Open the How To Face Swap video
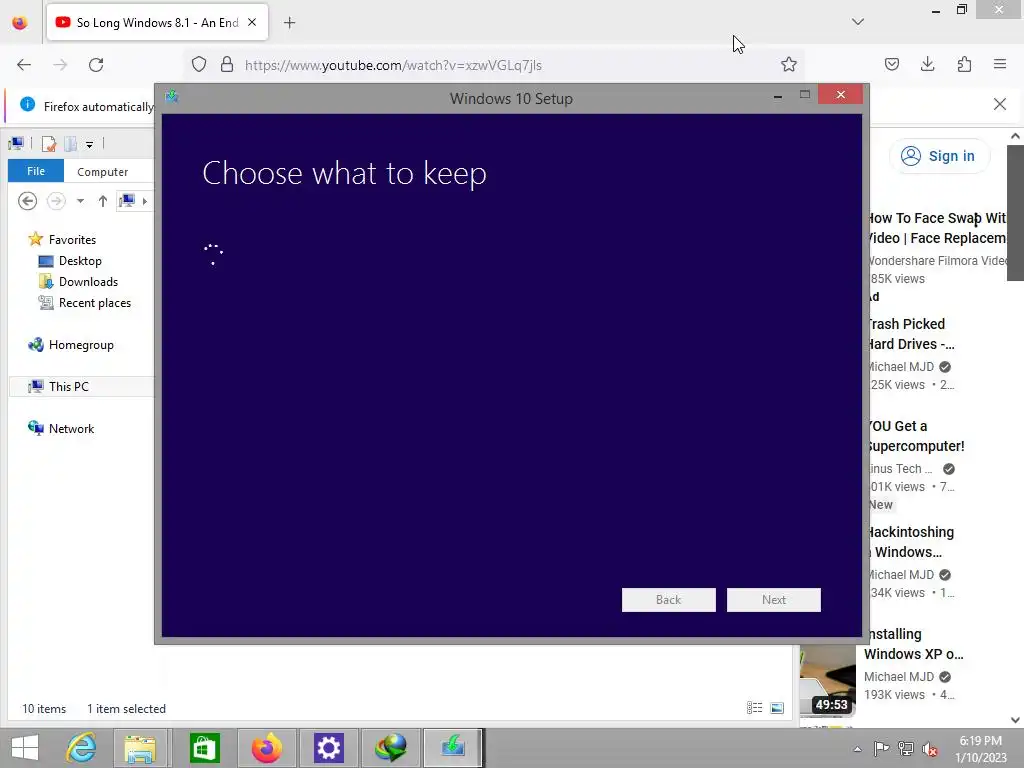 [x=937, y=228]
